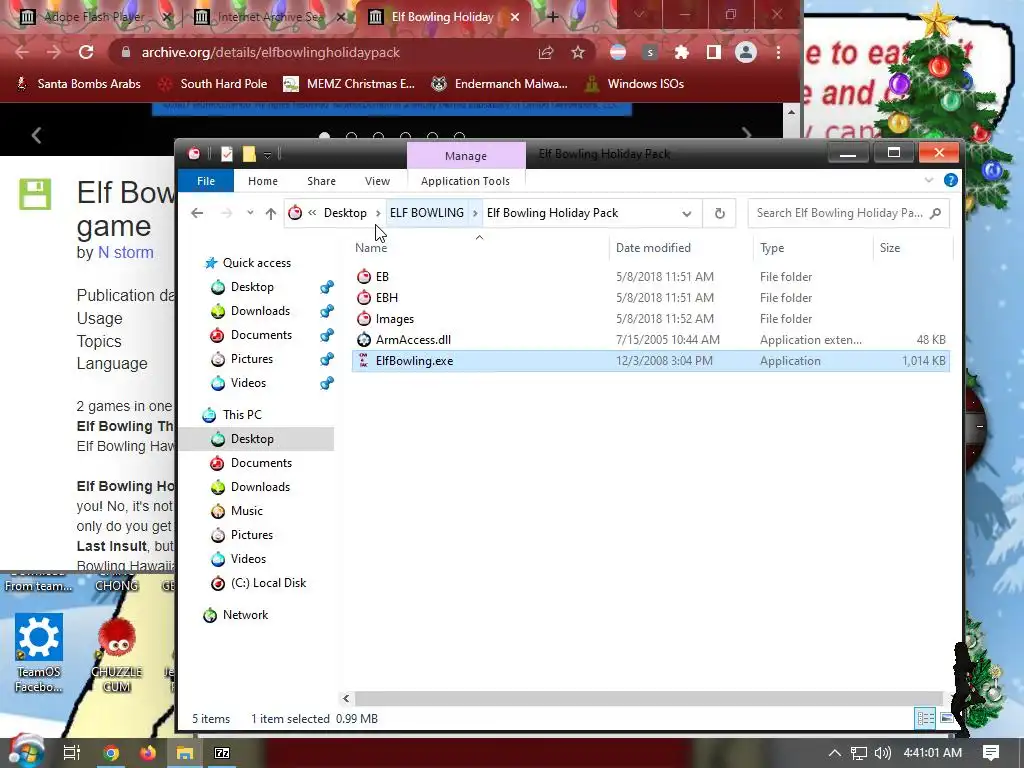Viewport: 1024px width, 768px height.
Task: Open the Santa Bombs Arabs bookmark
Action: pos(78,84)
